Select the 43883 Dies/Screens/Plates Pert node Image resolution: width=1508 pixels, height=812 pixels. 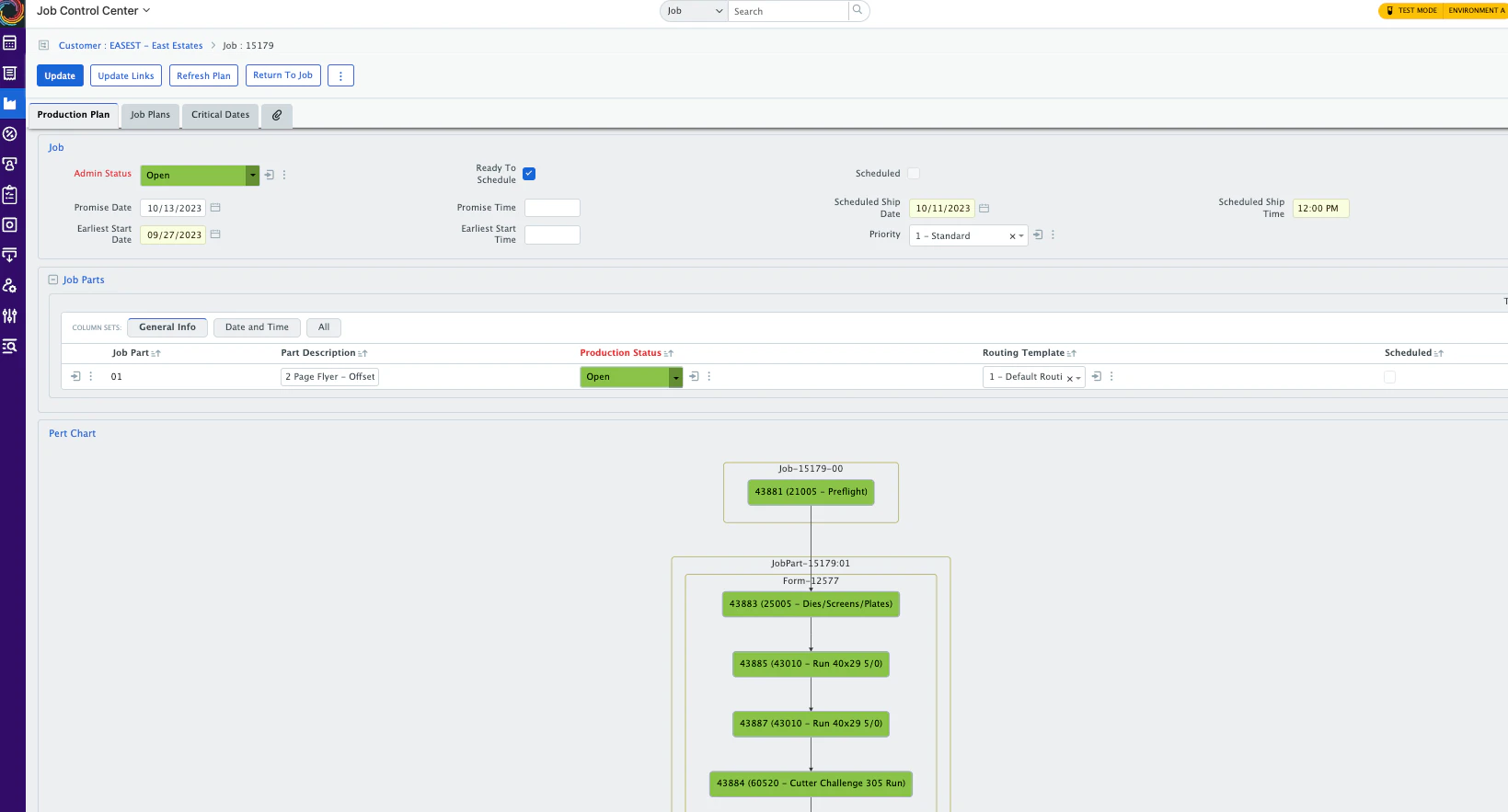811,604
